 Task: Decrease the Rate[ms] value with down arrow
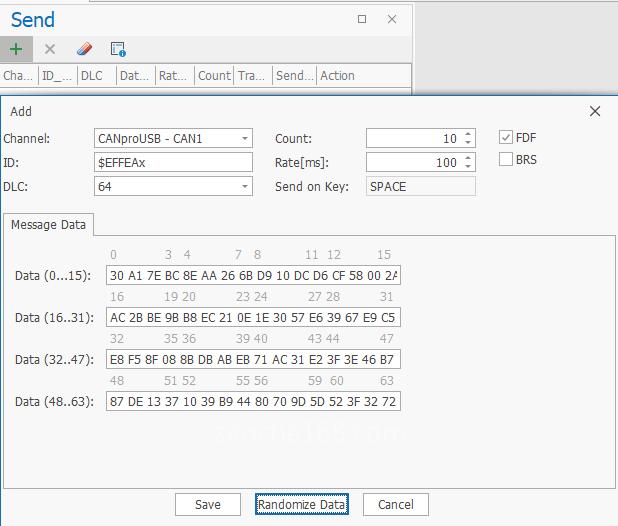pyautogui.click(x=467, y=166)
